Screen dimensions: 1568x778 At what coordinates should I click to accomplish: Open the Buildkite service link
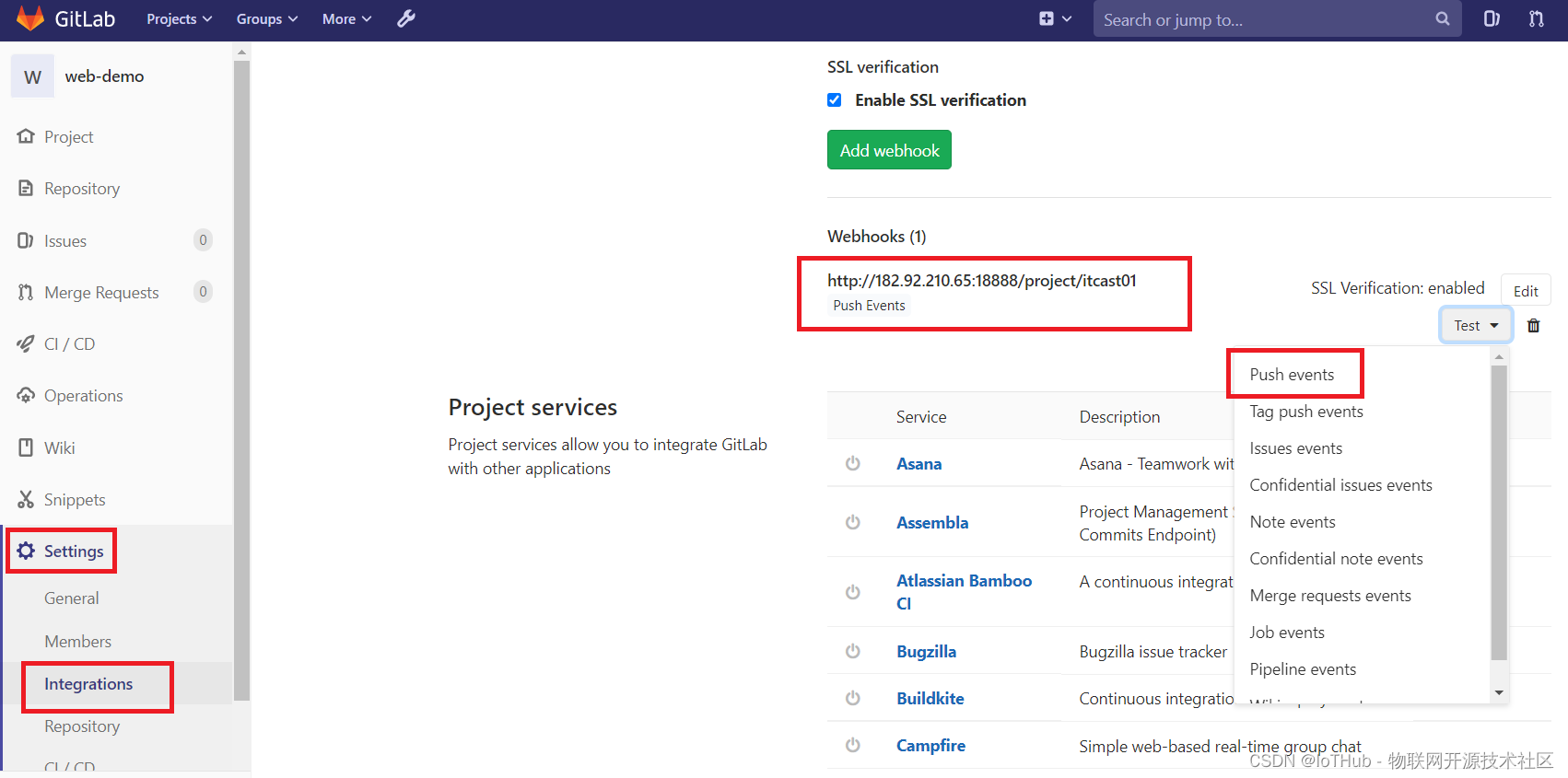tap(930, 699)
